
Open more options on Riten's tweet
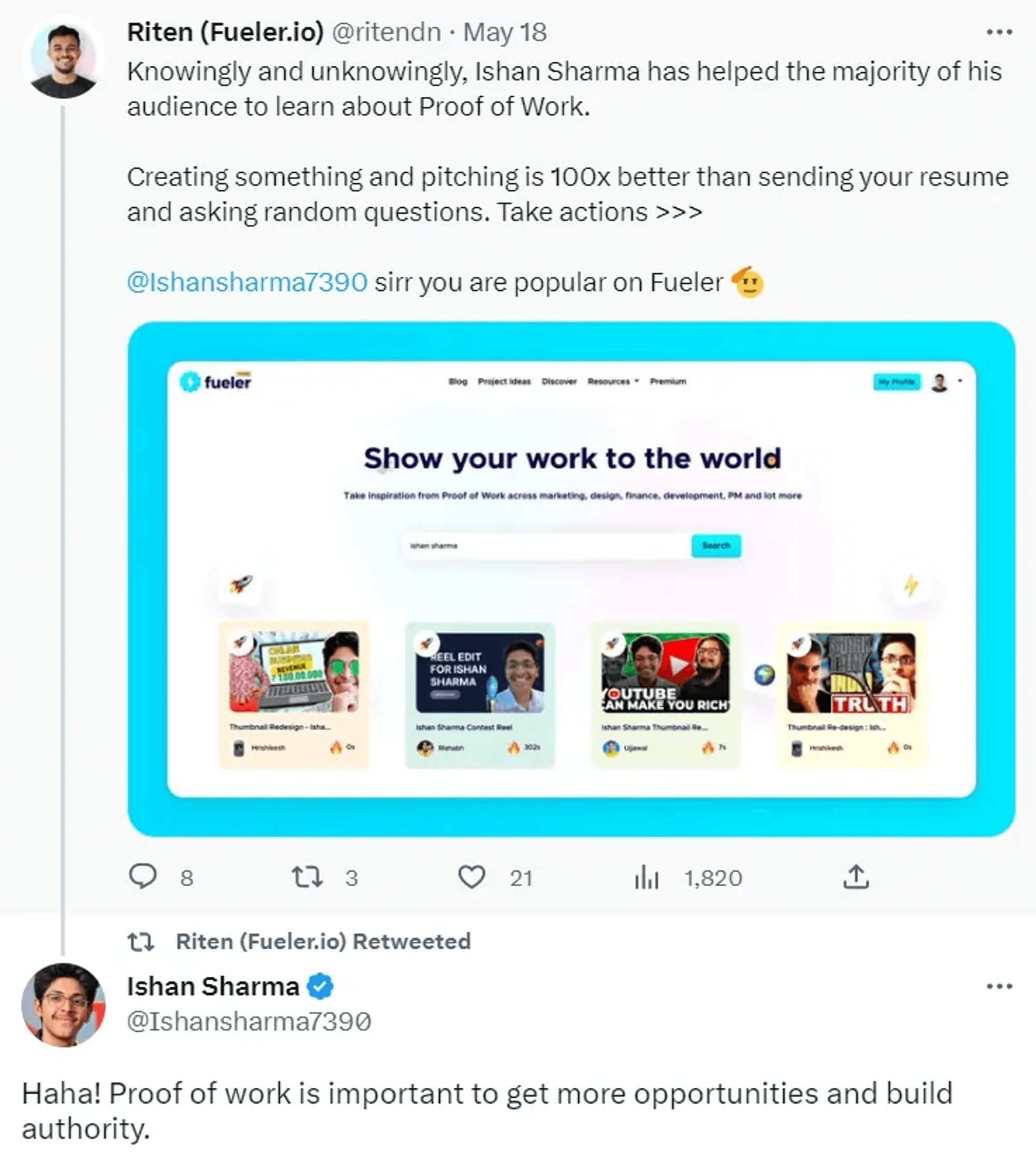pyautogui.click(x=999, y=33)
